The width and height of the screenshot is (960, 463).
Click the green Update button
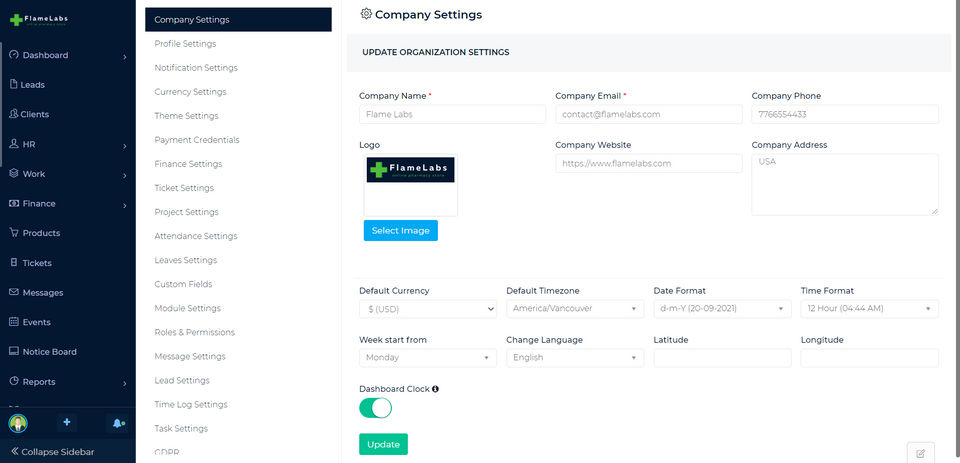pyautogui.click(x=383, y=444)
